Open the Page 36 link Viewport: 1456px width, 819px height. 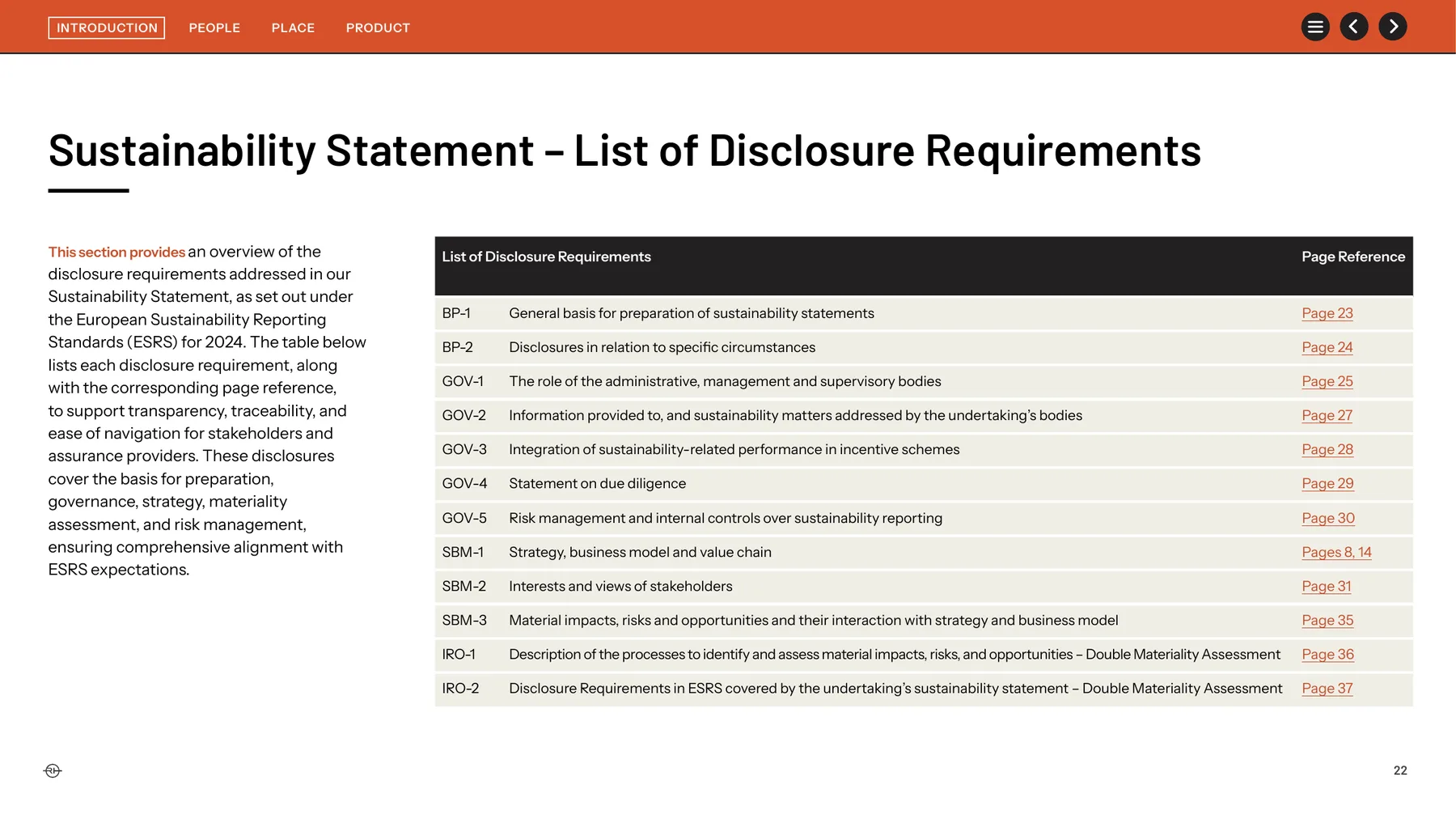(x=1327, y=654)
